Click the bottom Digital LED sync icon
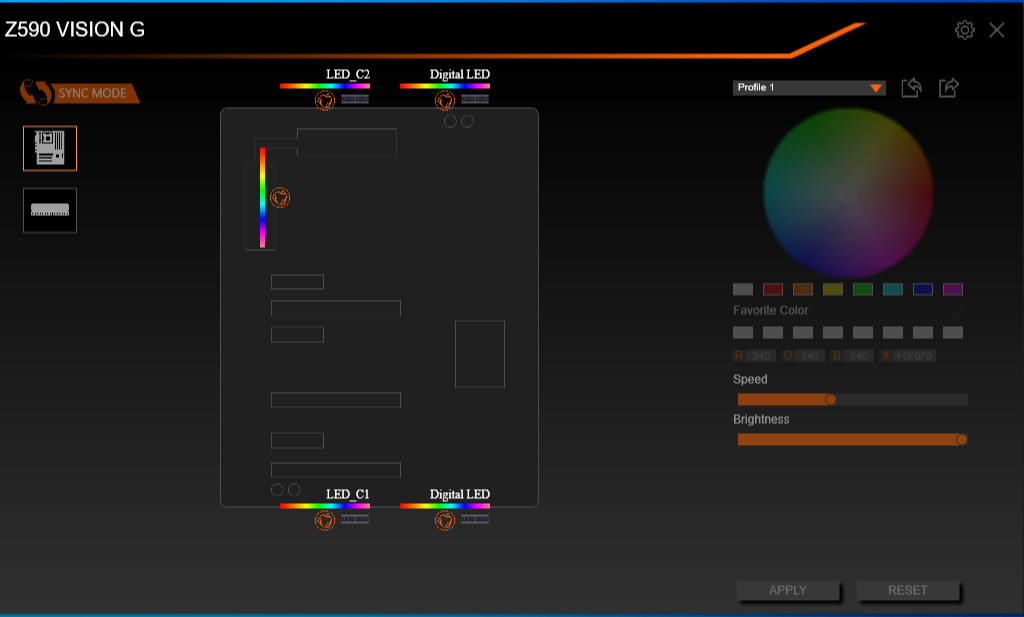This screenshot has height=617, width=1024. click(445, 520)
